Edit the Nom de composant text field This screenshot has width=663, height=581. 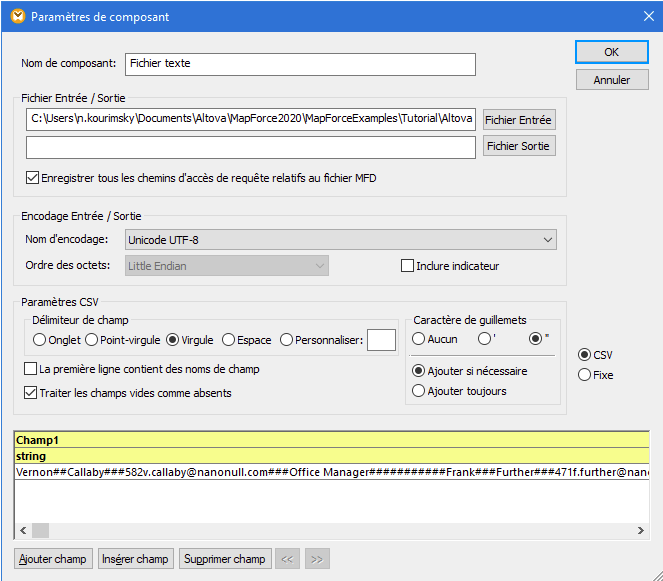pos(300,64)
